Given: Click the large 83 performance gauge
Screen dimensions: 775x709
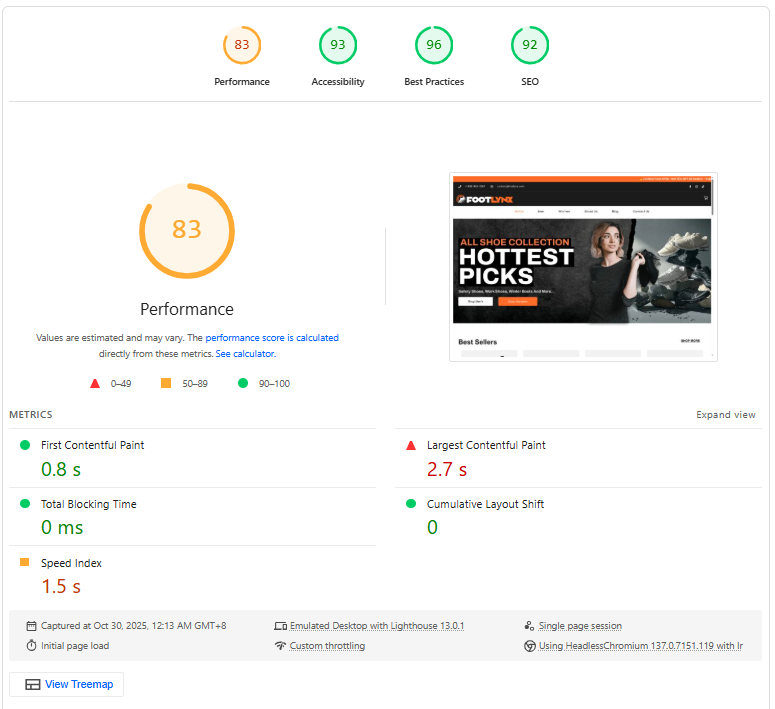Looking at the screenshot, I should point(187,230).
